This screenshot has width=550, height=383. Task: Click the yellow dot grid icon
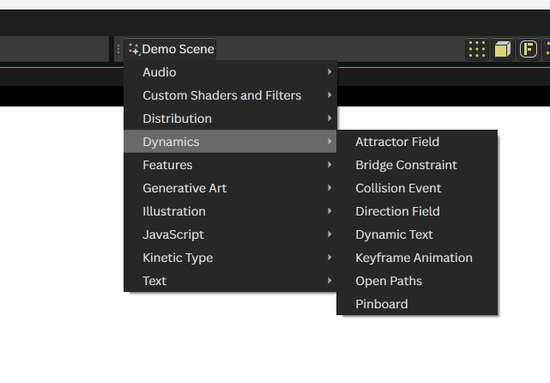[477, 49]
